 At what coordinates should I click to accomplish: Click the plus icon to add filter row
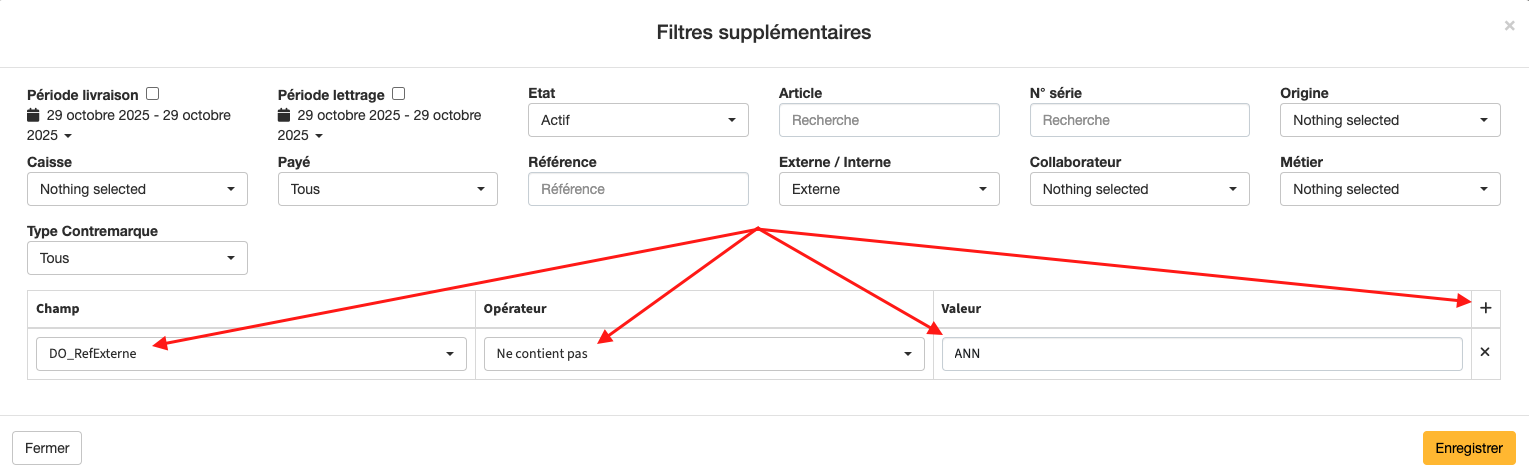pos(1485,309)
